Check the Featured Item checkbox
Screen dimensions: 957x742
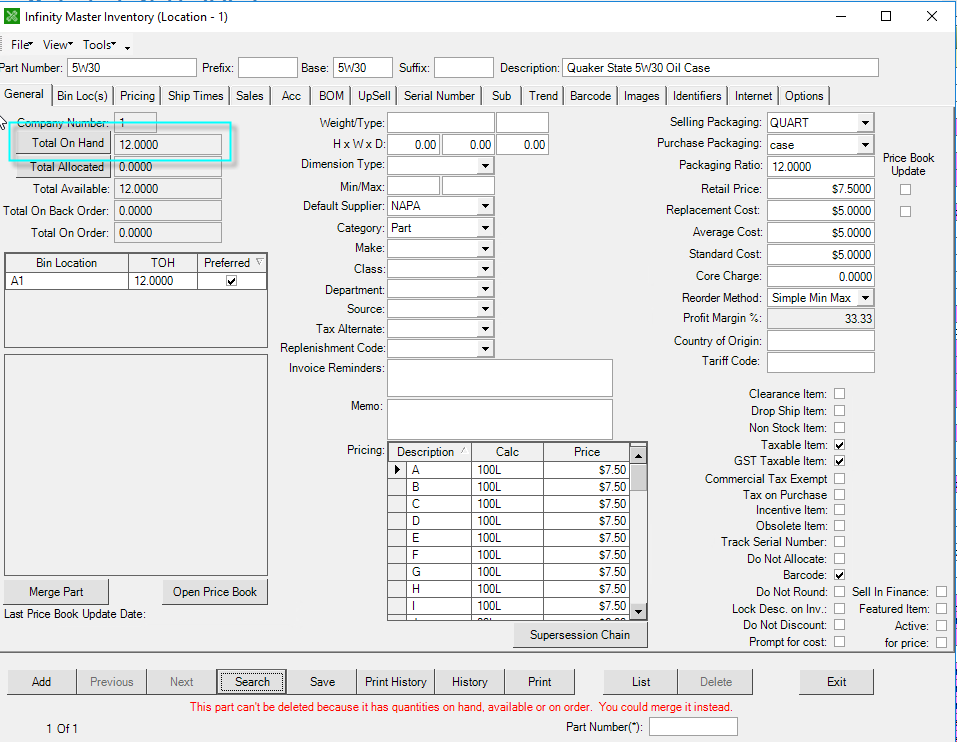pos(941,609)
